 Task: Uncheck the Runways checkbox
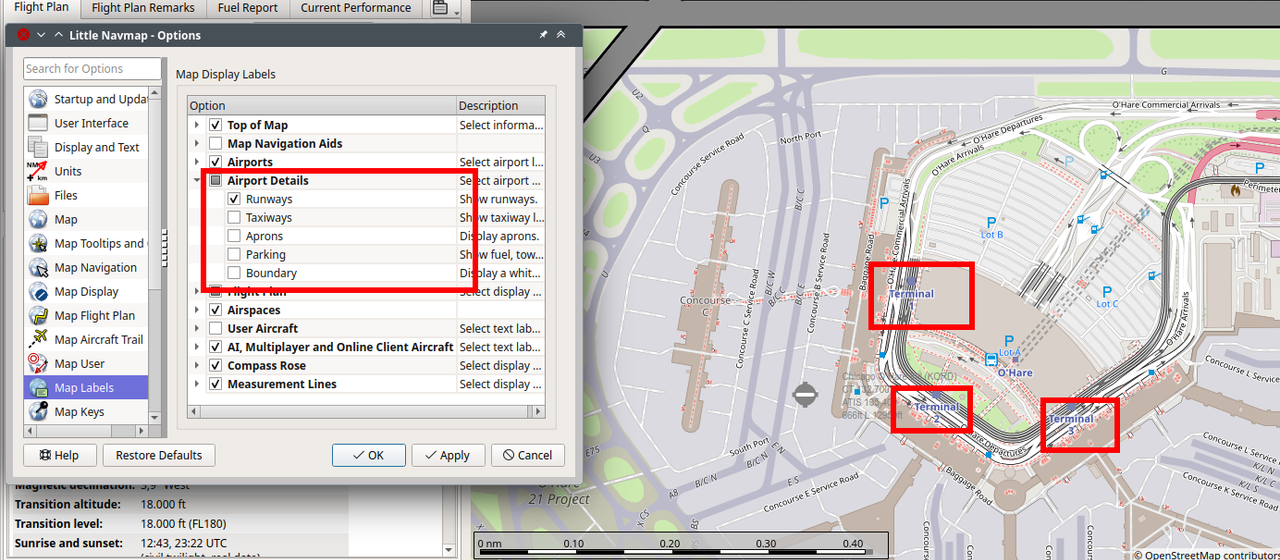(x=234, y=199)
